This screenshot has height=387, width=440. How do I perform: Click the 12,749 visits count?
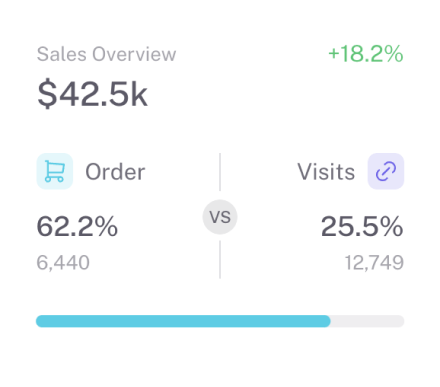click(374, 263)
